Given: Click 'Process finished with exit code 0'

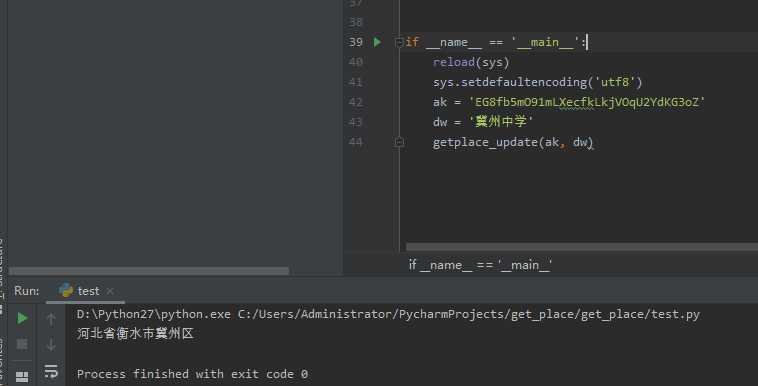Looking at the screenshot, I should click(x=192, y=374).
